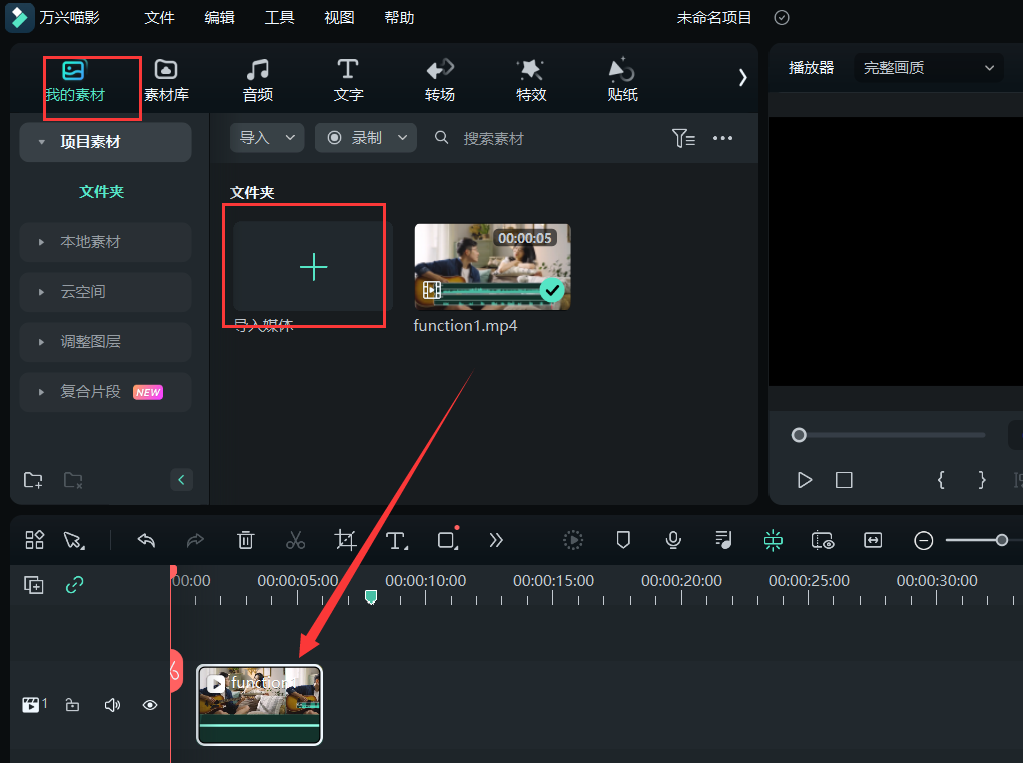Open the 贴纸 (Stickers) panel
Image resolution: width=1023 pixels, height=763 pixels.
point(621,80)
